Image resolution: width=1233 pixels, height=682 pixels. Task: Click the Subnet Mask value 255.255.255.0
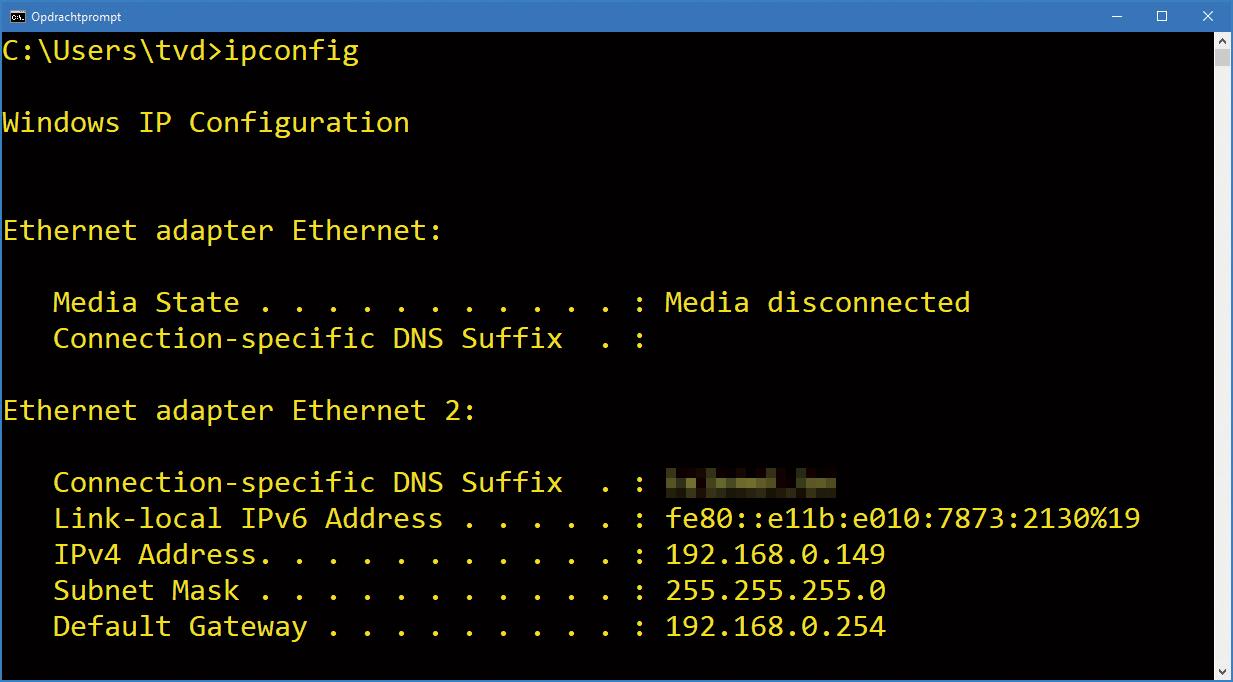(775, 590)
